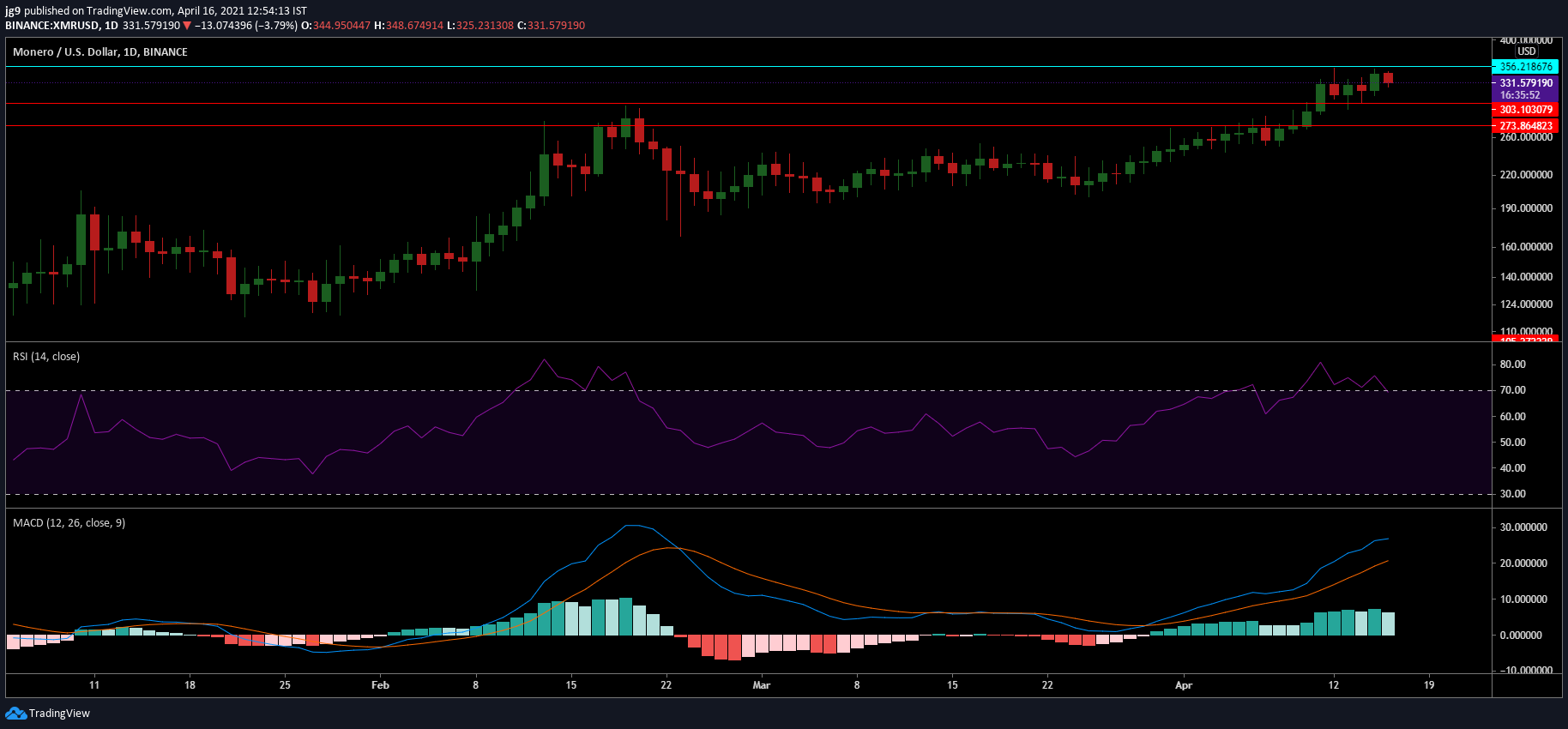Click the 260.000000 price axis label
This screenshot has height=729, width=1568.
coord(1526,137)
